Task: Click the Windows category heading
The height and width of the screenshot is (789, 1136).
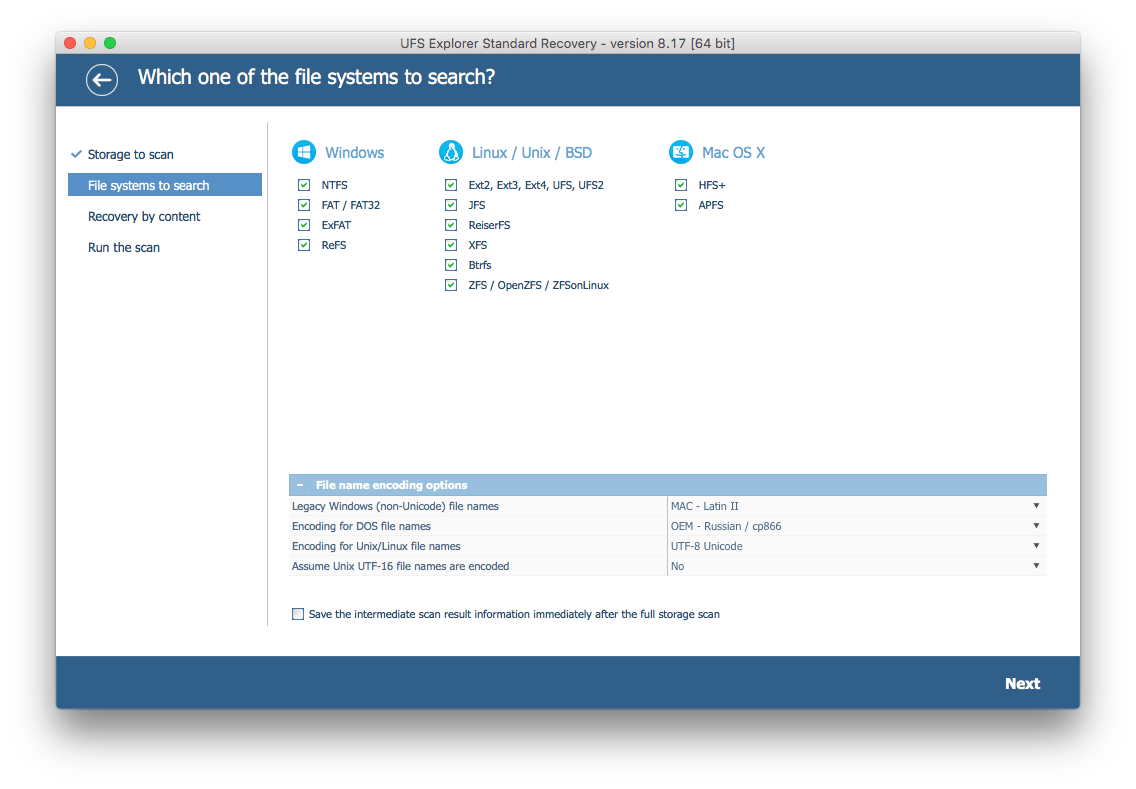Action: [x=354, y=153]
